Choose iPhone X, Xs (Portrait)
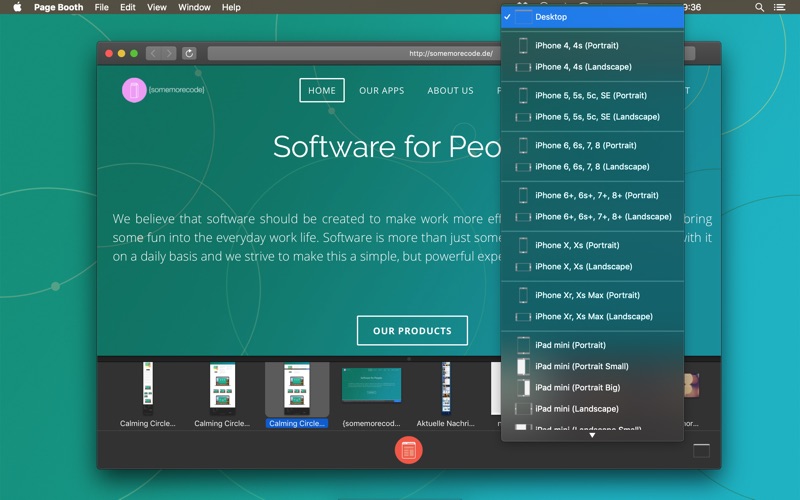Screen dimensions: 800x500 pyautogui.click(x=592, y=245)
